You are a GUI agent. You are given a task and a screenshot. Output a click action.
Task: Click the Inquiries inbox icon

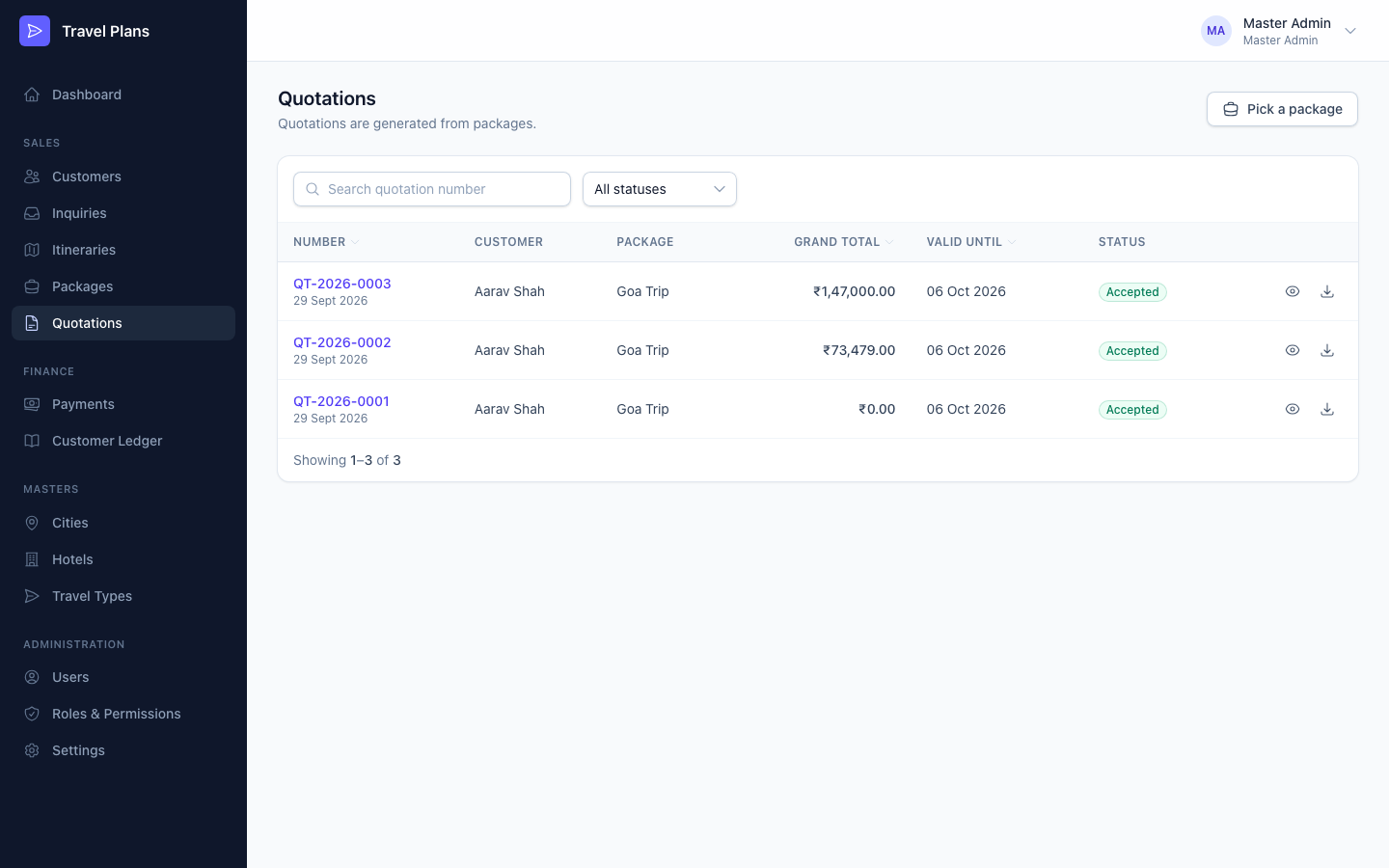tap(32, 213)
